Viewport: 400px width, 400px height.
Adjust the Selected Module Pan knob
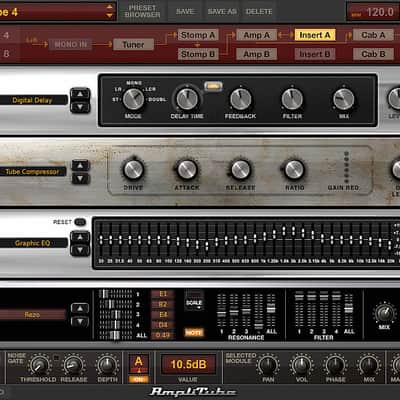tap(268, 365)
